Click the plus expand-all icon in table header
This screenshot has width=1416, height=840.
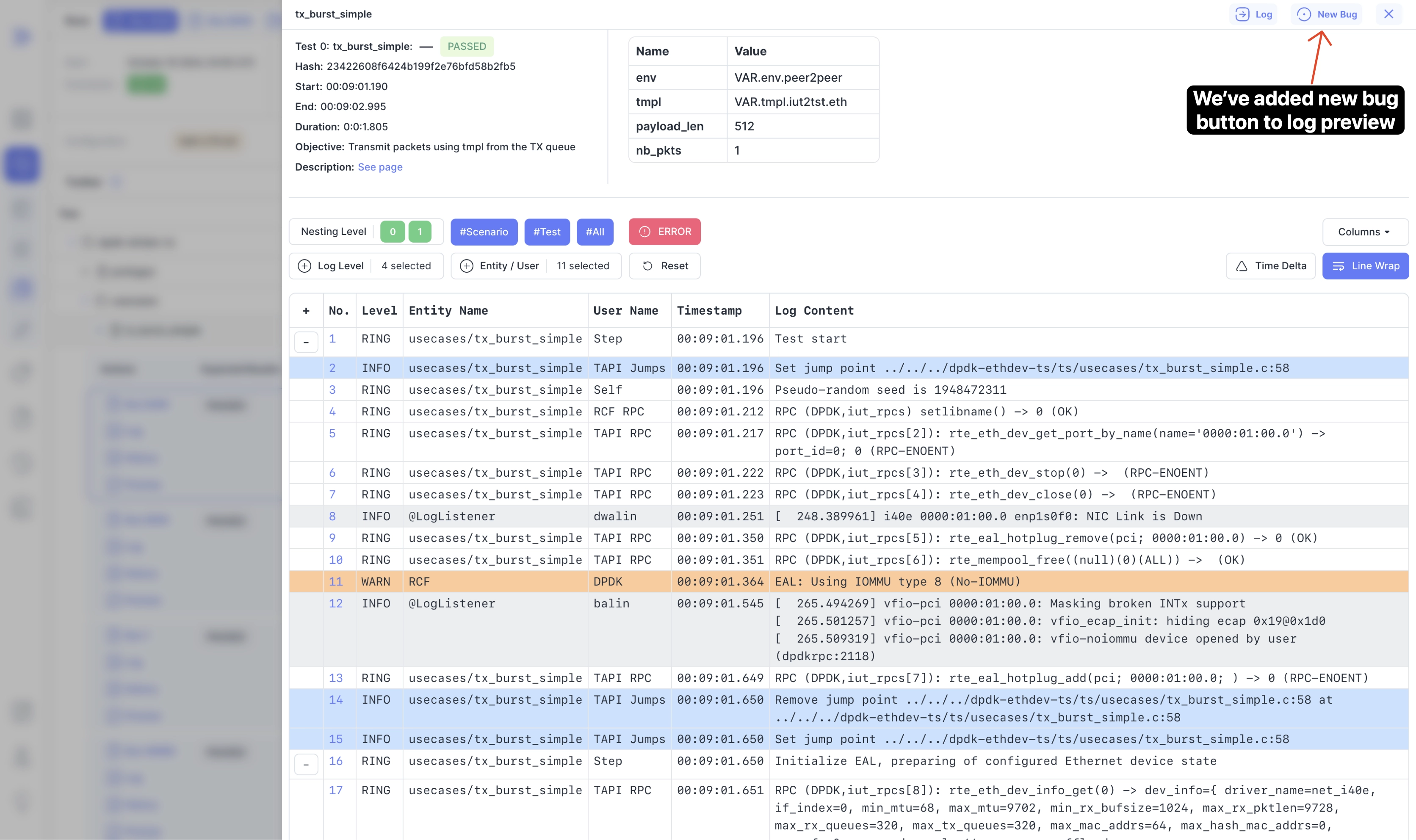pos(306,311)
